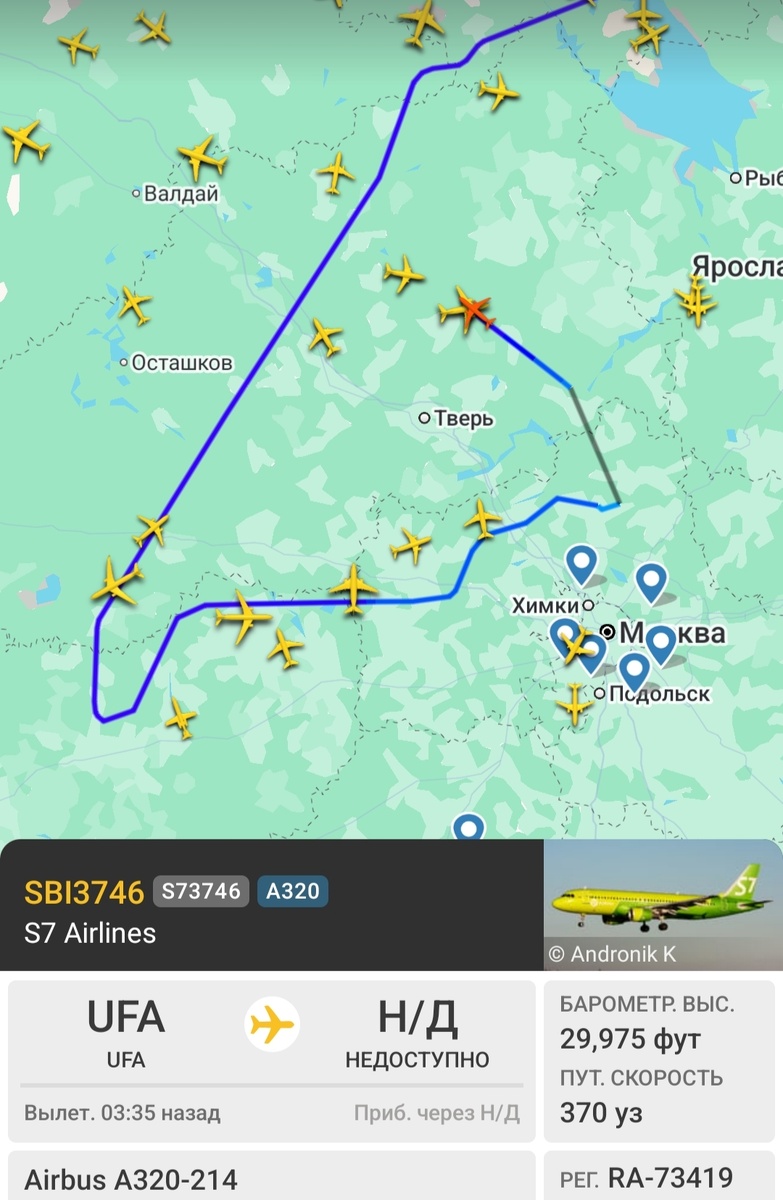Tap the barometric altitude 29,975 фут panel
783x1200 pixels.
point(660,1022)
